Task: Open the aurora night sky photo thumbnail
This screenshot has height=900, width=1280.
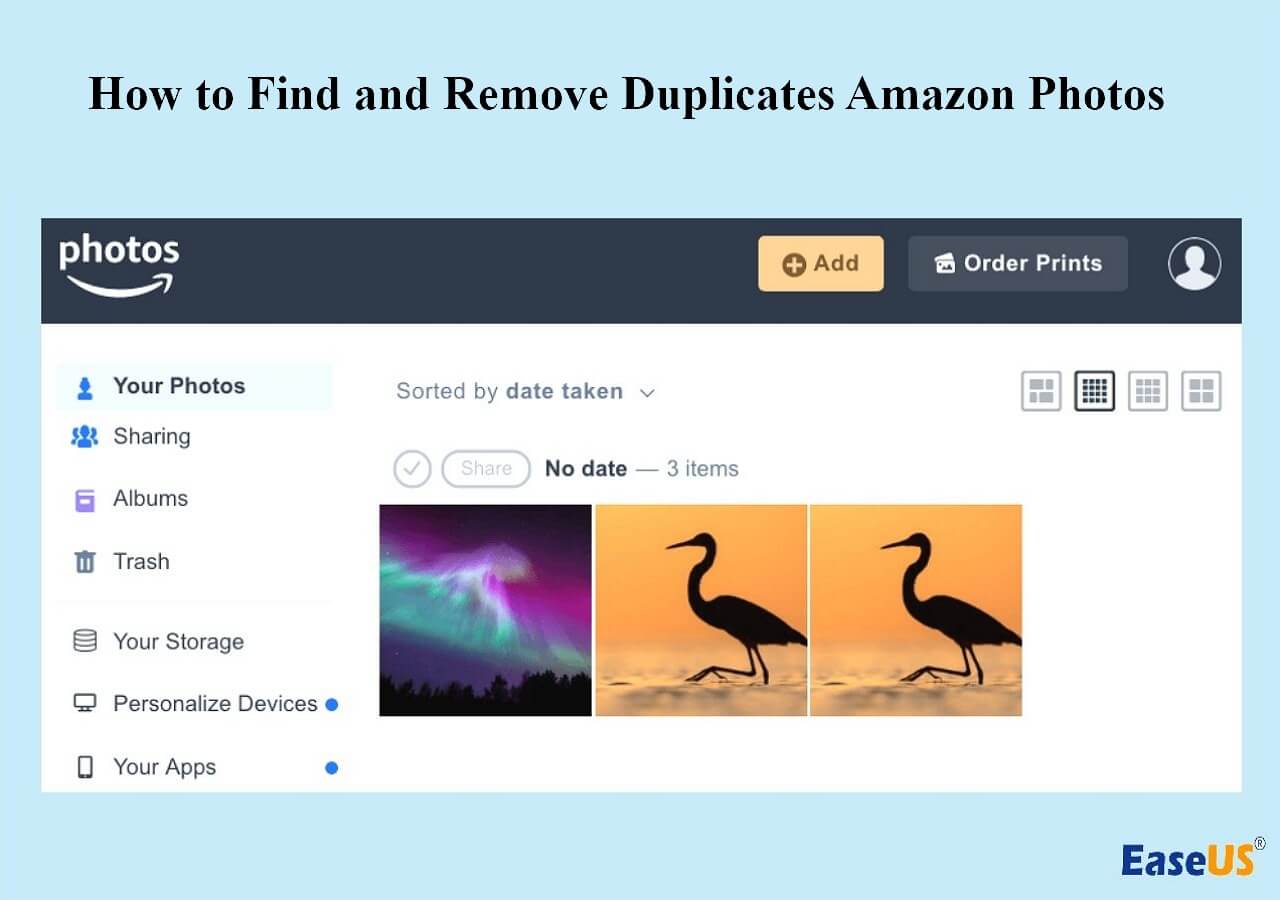Action: click(x=486, y=610)
